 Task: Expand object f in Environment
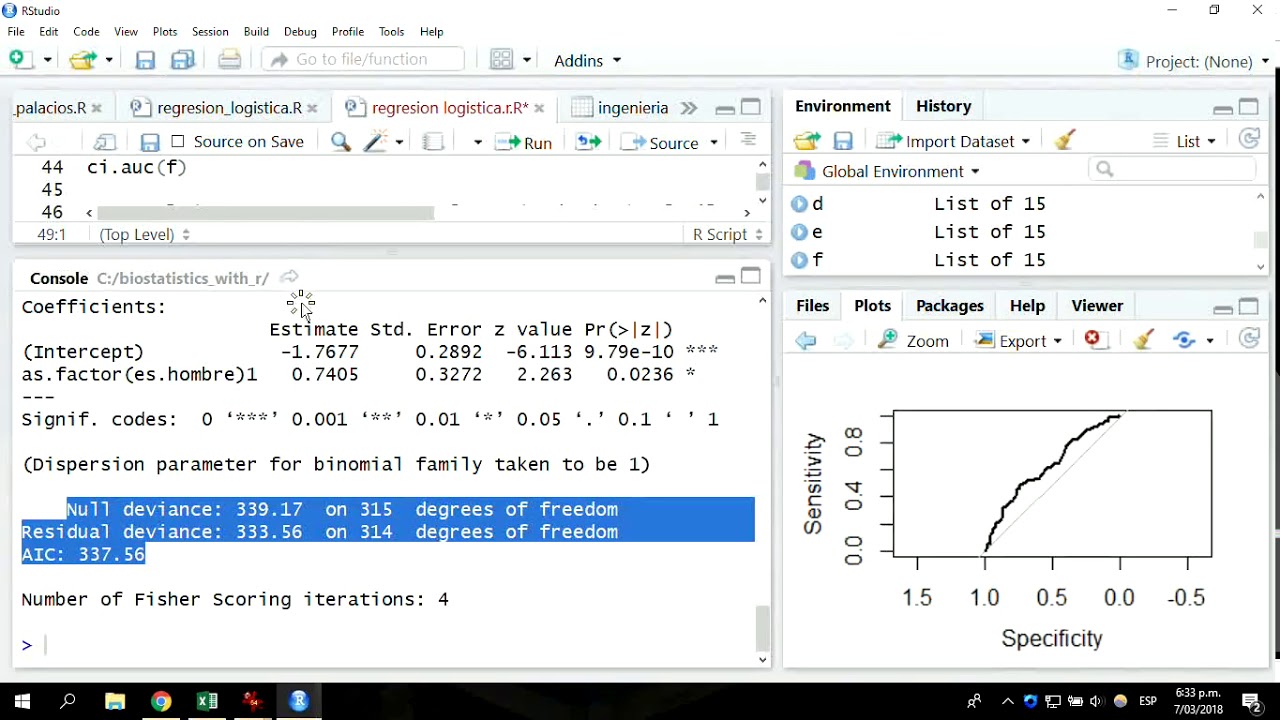tap(799, 260)
